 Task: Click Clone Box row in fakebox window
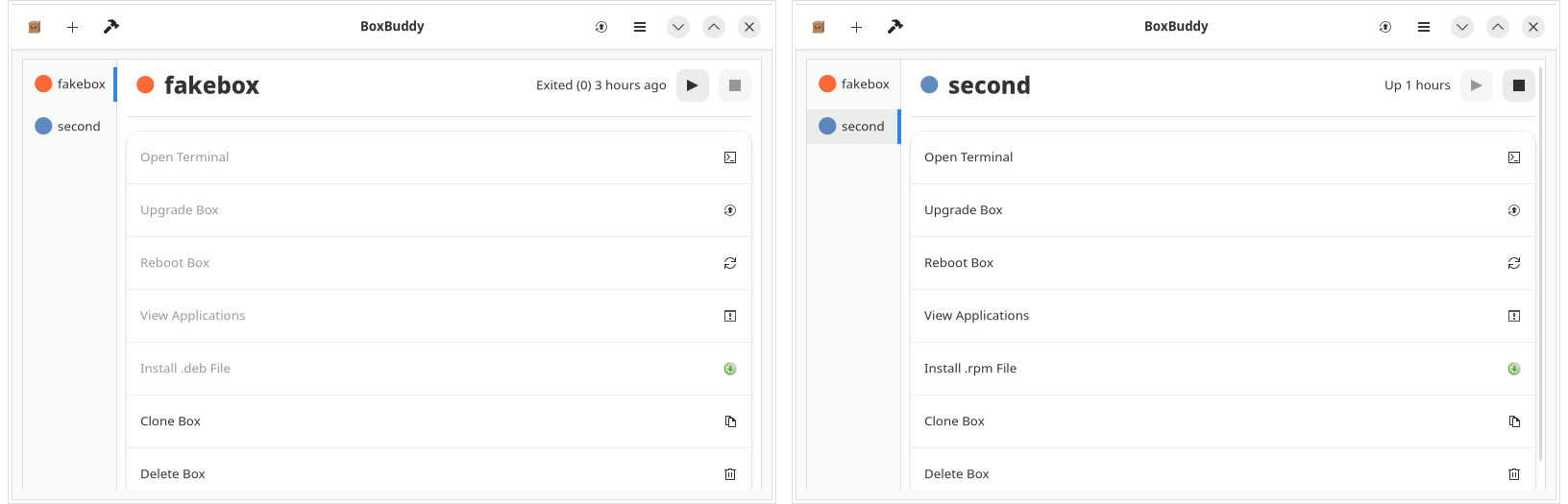pyautogui.click(x=439, y=421)
